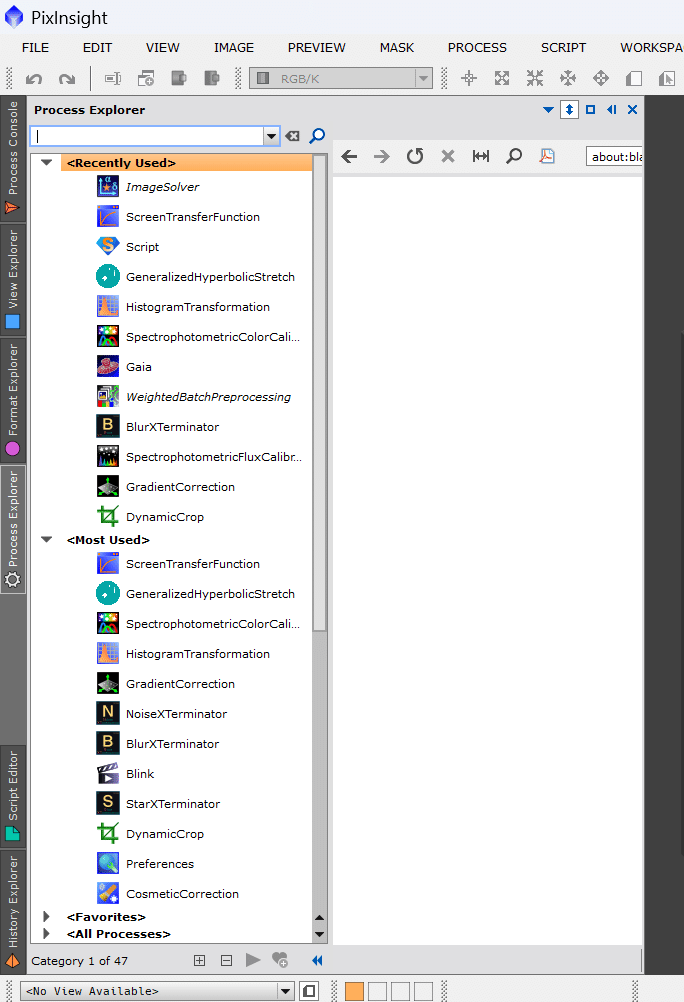Open the SCRIPT menu
The image size is (684, 1002).
click(563, 48)
